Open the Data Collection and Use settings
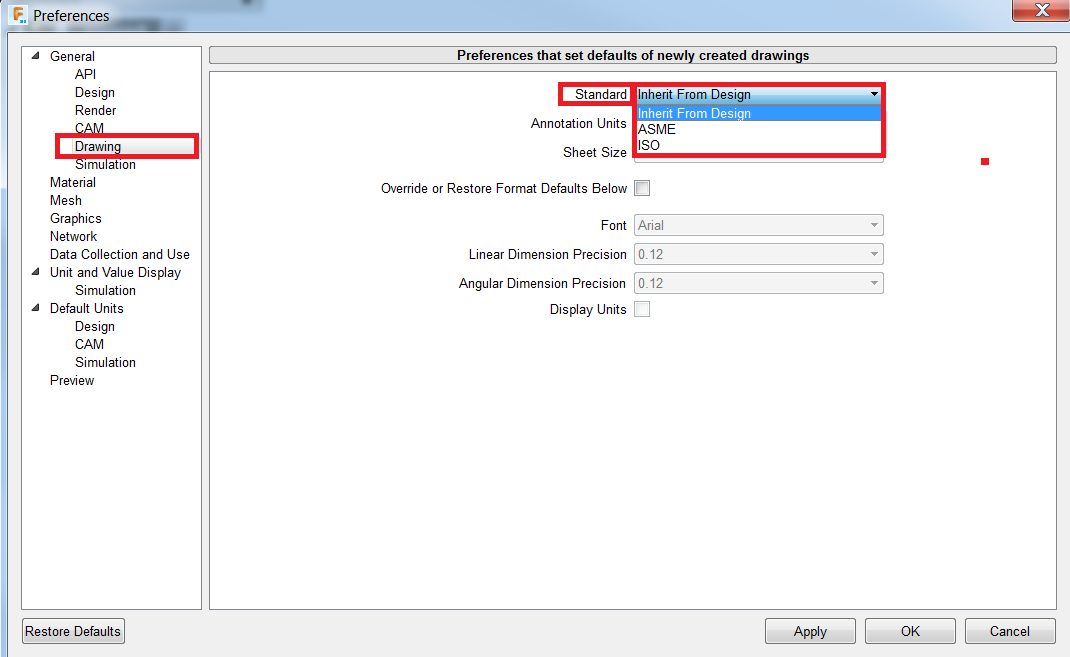The width and height of the screenshot is (1070, 657). (x=119, y=254)
